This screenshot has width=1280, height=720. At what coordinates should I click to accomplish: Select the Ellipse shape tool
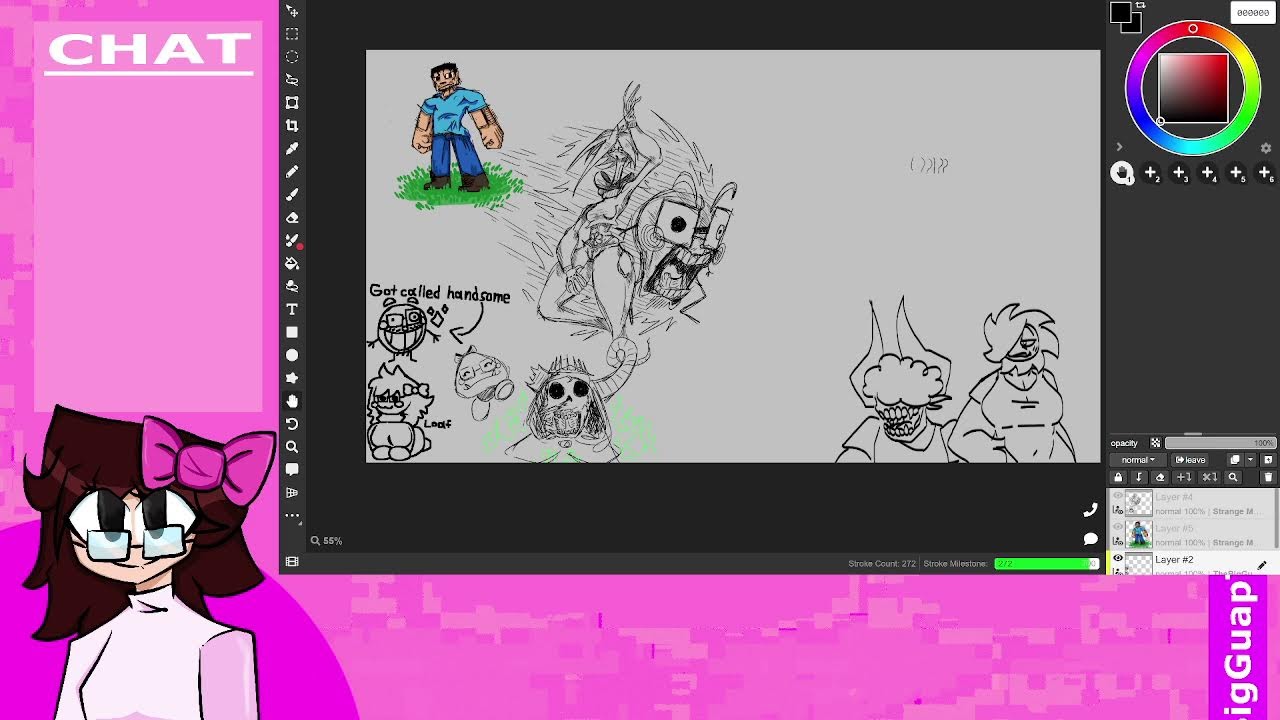tap(292, 355)
